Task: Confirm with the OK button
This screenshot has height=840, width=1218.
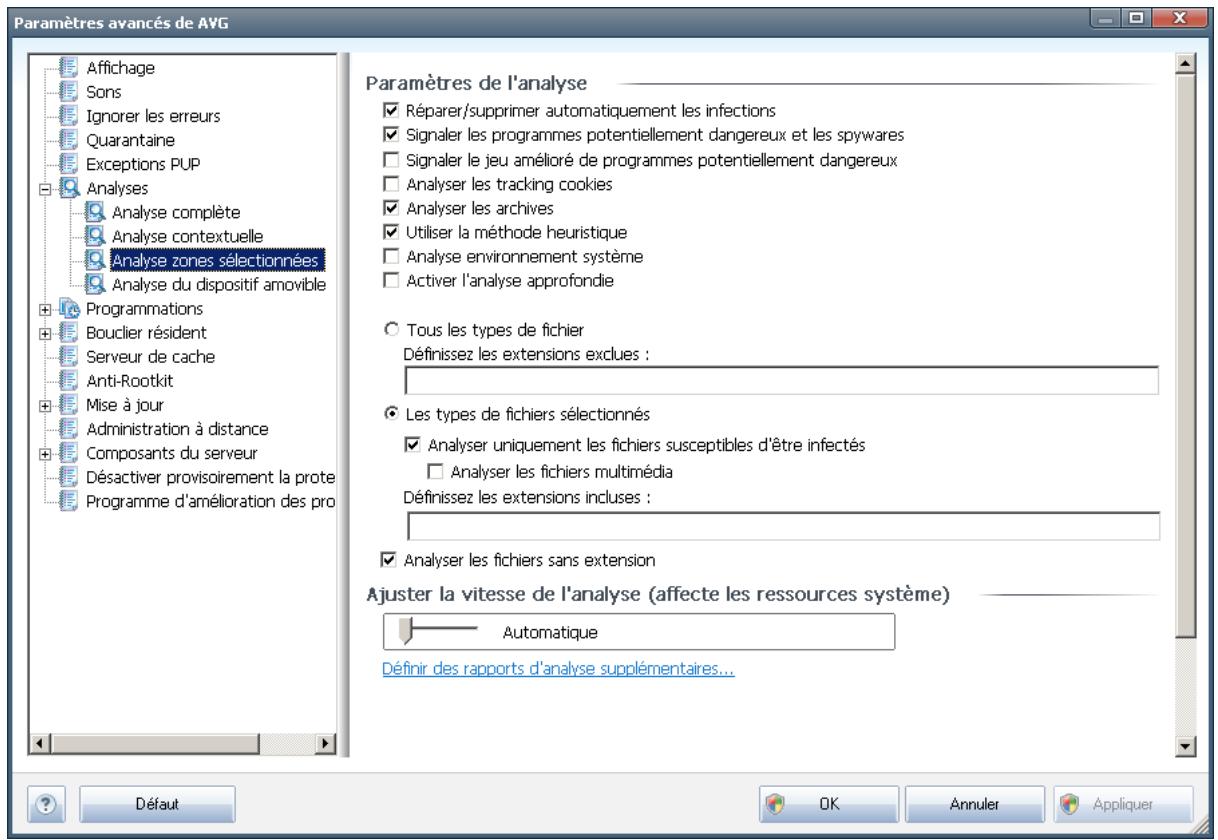Action: tap(829, 803)
